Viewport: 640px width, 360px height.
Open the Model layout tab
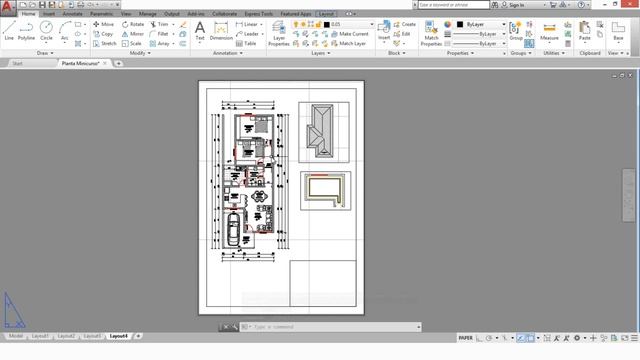click(x=16, y=336)
